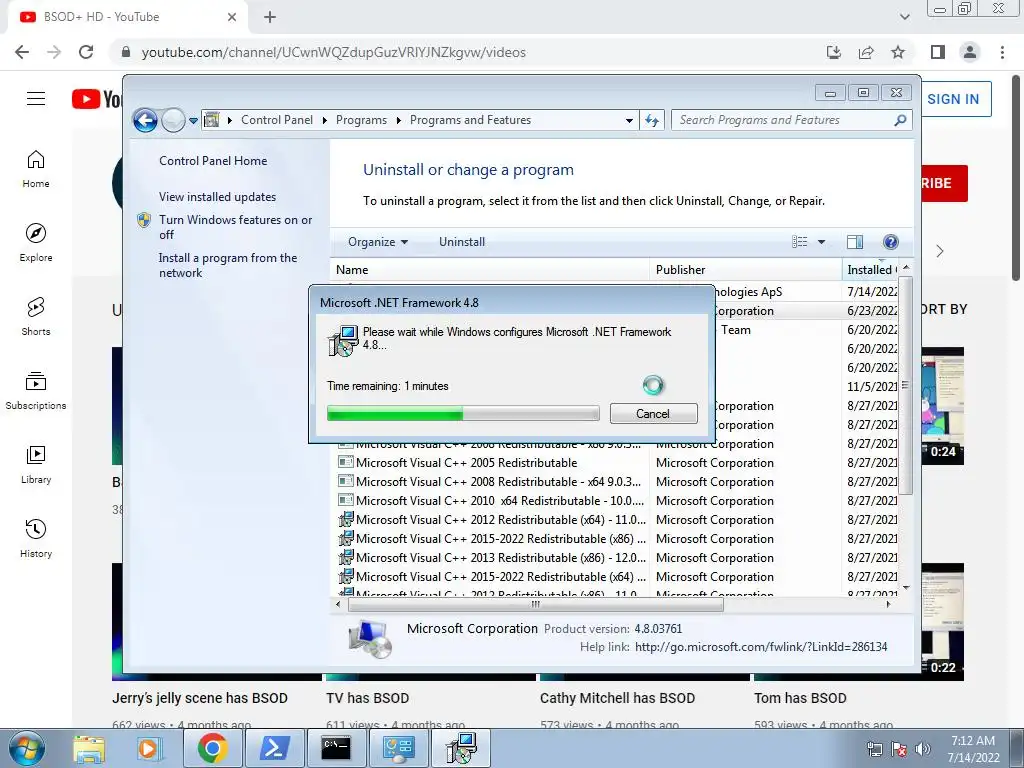
Task: Open the Windows Start button
Action: (27, 748)
